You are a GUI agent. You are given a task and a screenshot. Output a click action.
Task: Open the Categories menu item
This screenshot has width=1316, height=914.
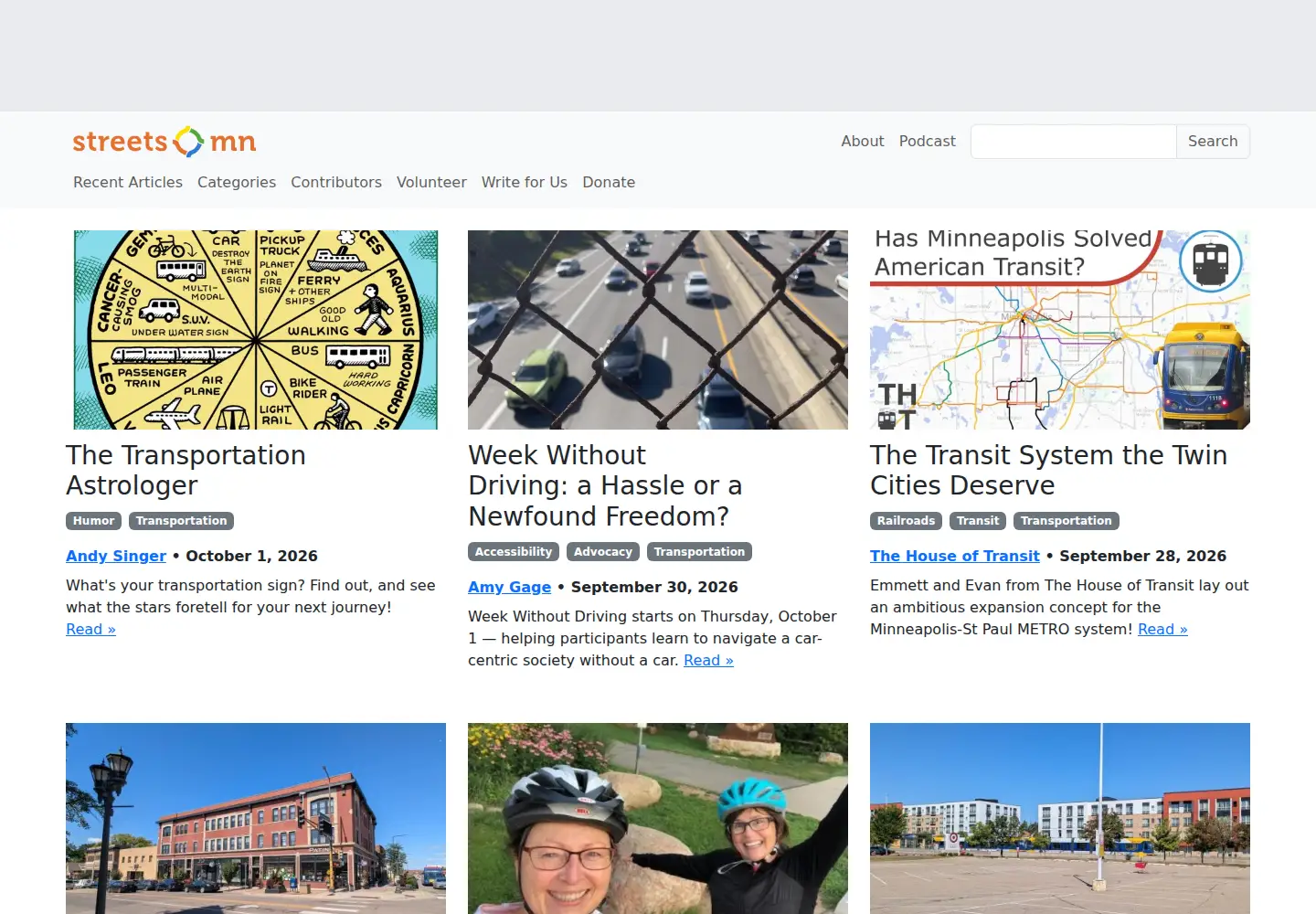(237, 182)
